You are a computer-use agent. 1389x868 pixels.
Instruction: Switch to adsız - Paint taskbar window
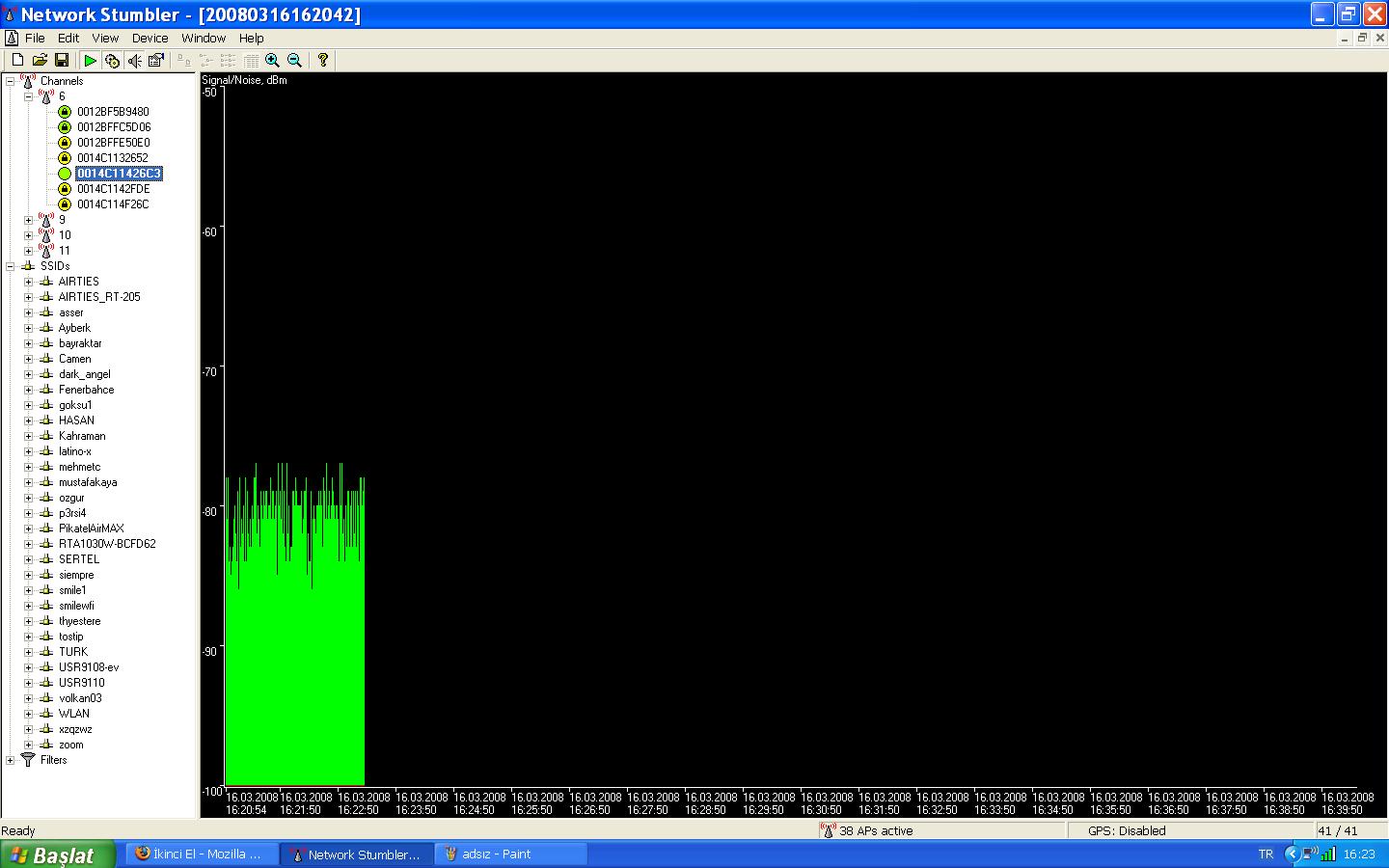(511, 854)
